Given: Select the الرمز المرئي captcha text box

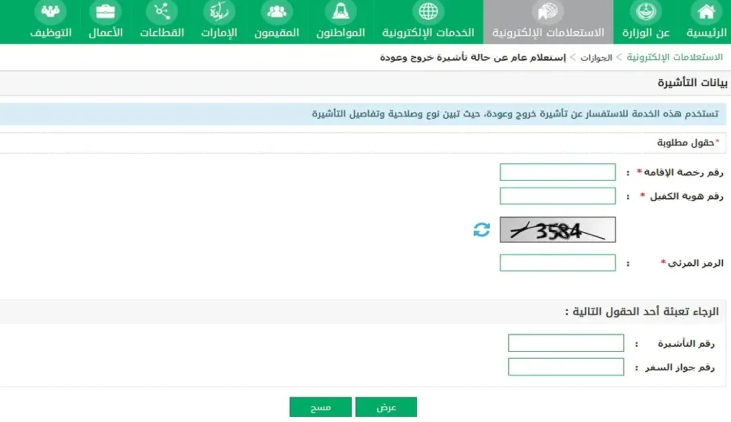Looking at the screenshot, I should click(x=557, y=263).
